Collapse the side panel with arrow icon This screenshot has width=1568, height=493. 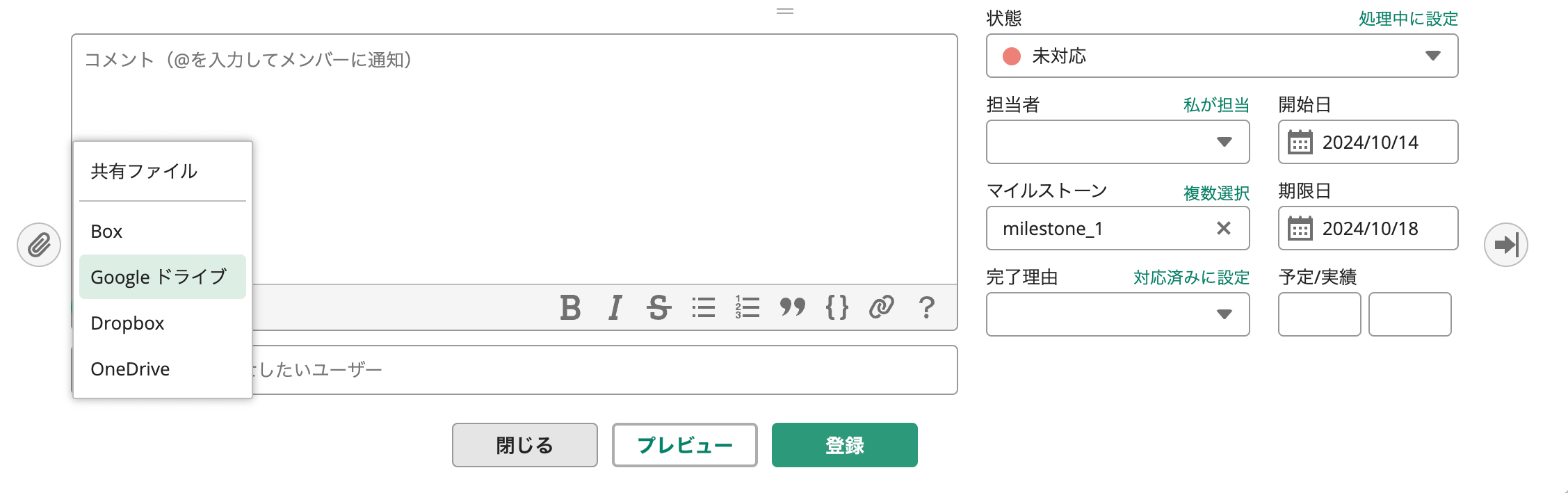point(1505,245)
